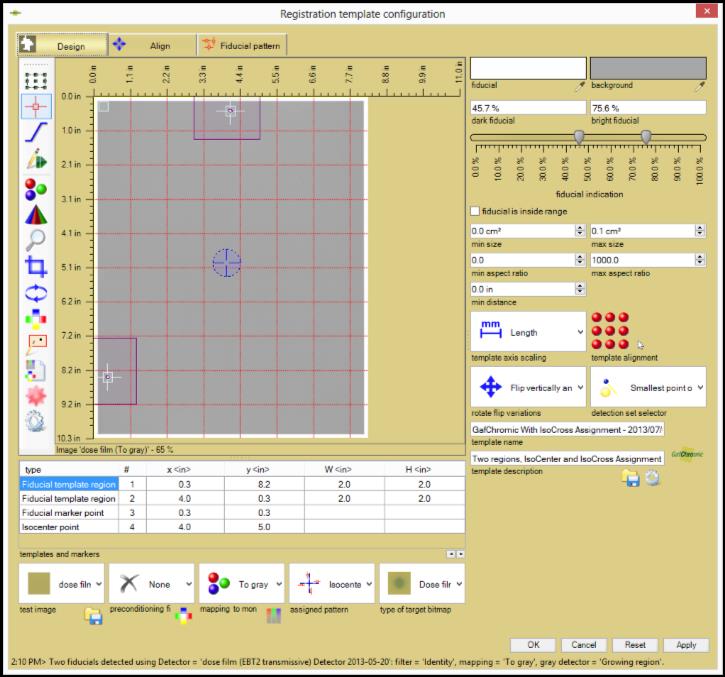Open the rotate flip variations dropdown
725x677 pixels.
(x=528, y=388)
